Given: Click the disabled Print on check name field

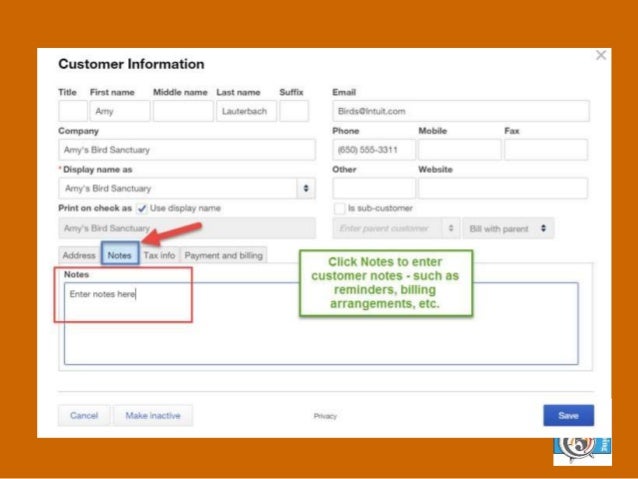Looking at the screenshot, I should point(187,228).
